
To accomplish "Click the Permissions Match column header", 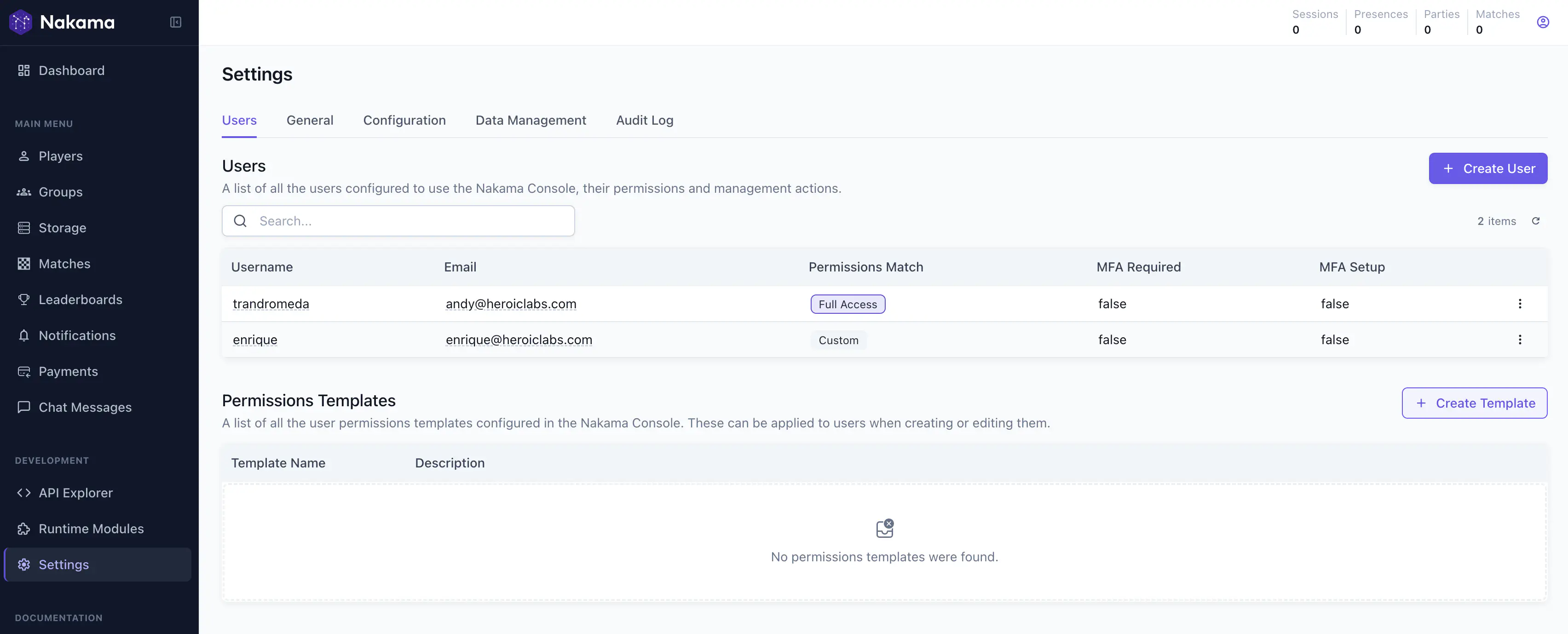I will tap(865, 267).
